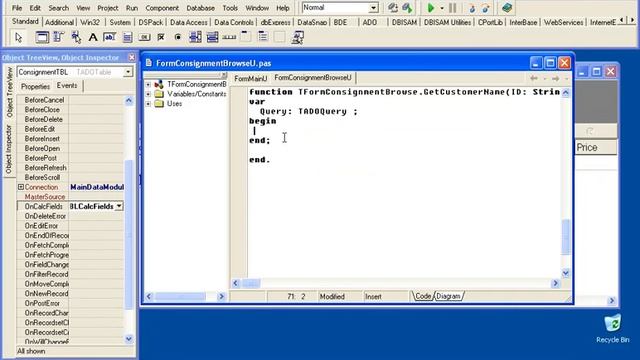This screenshot has height=360, width=640.
Task: Switch to the Properties tab
Action: point(36,87)
